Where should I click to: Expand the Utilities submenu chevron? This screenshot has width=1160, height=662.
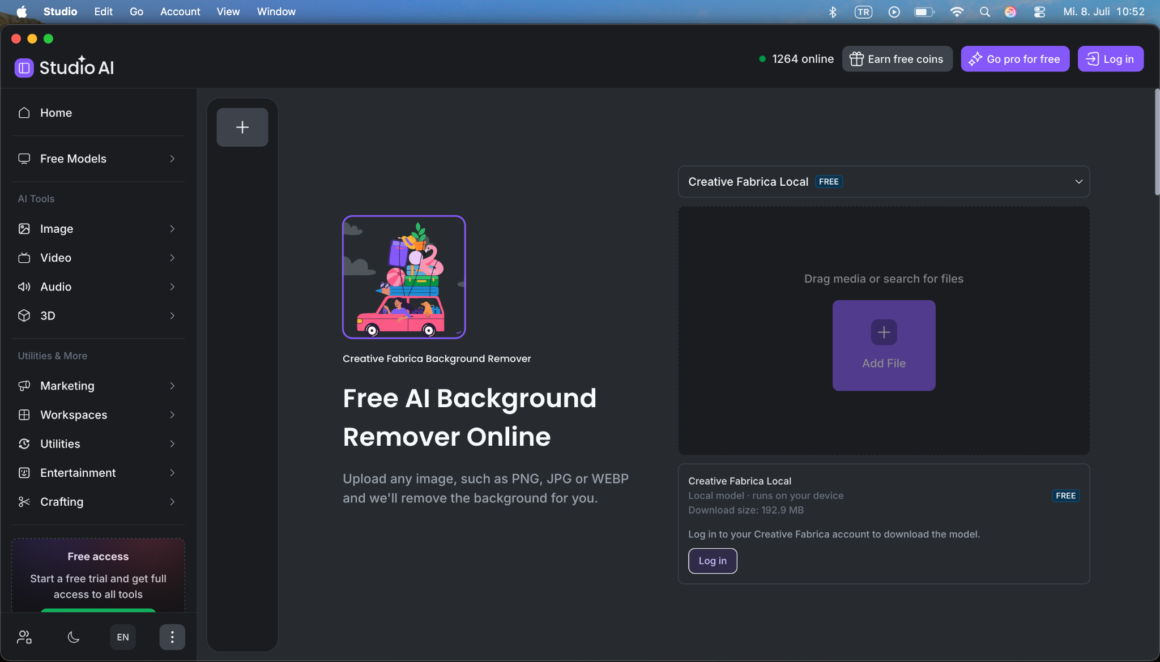tap(172, 443)
